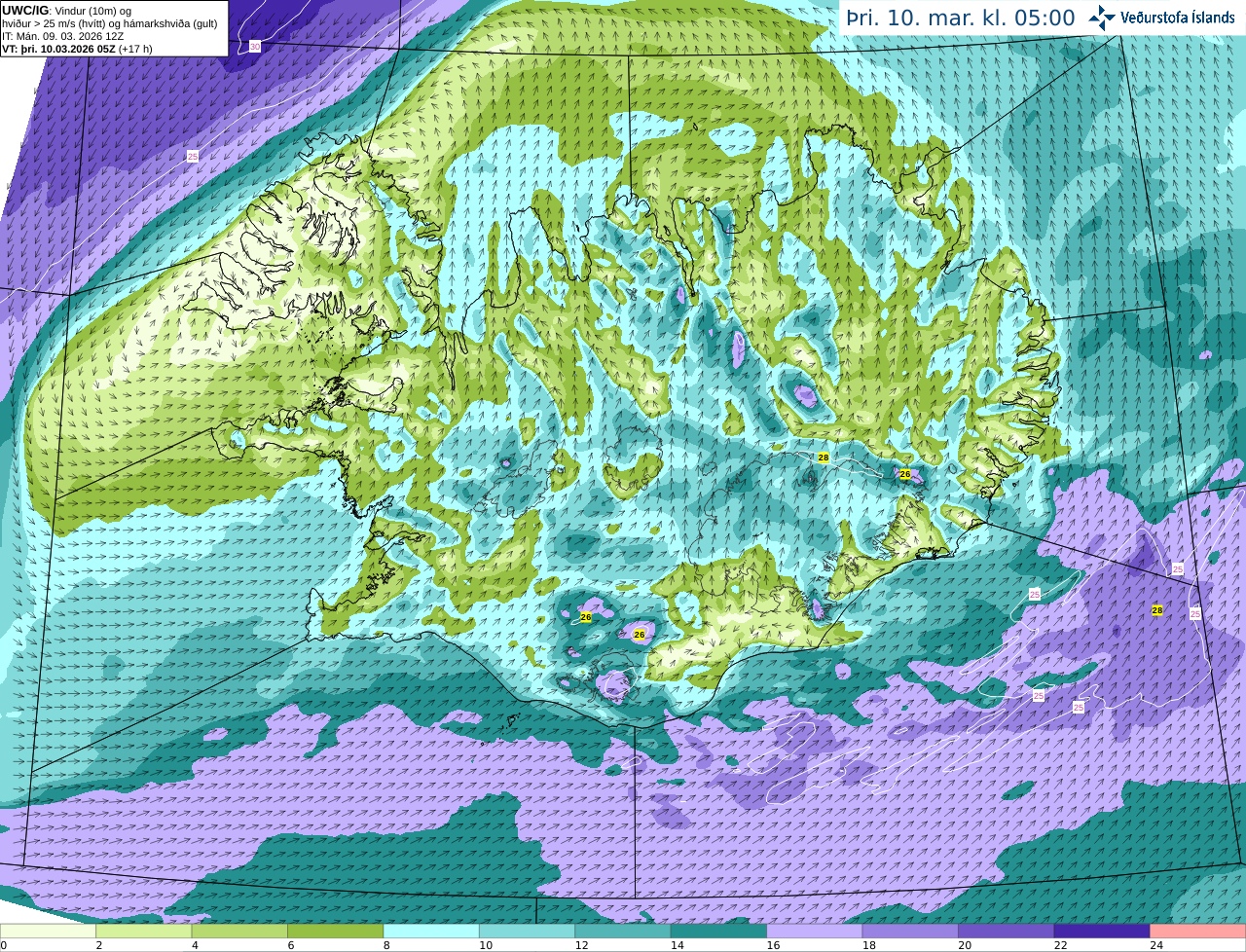Click the 'VT: þri. 10.03.2026 05Z (+17 h)' line

tap(77, 49)
